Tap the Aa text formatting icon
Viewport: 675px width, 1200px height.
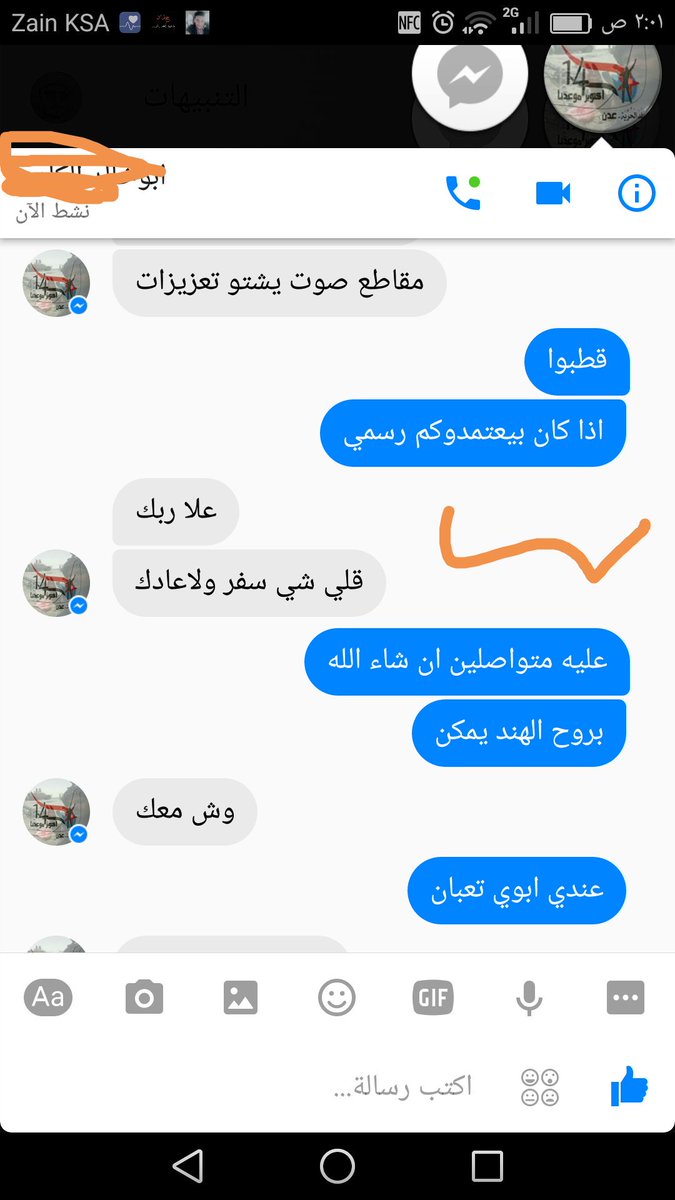48,996
